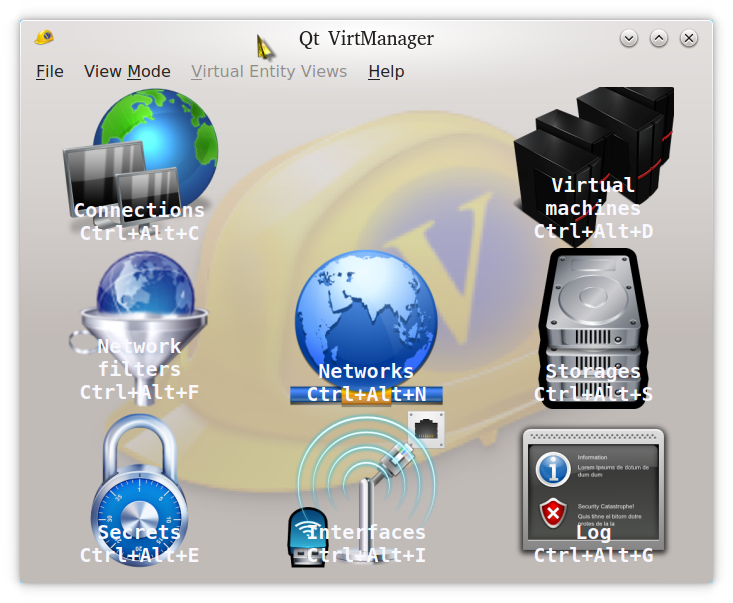Click the Qt VirtManager title text
733x603 pixels.
366,38
